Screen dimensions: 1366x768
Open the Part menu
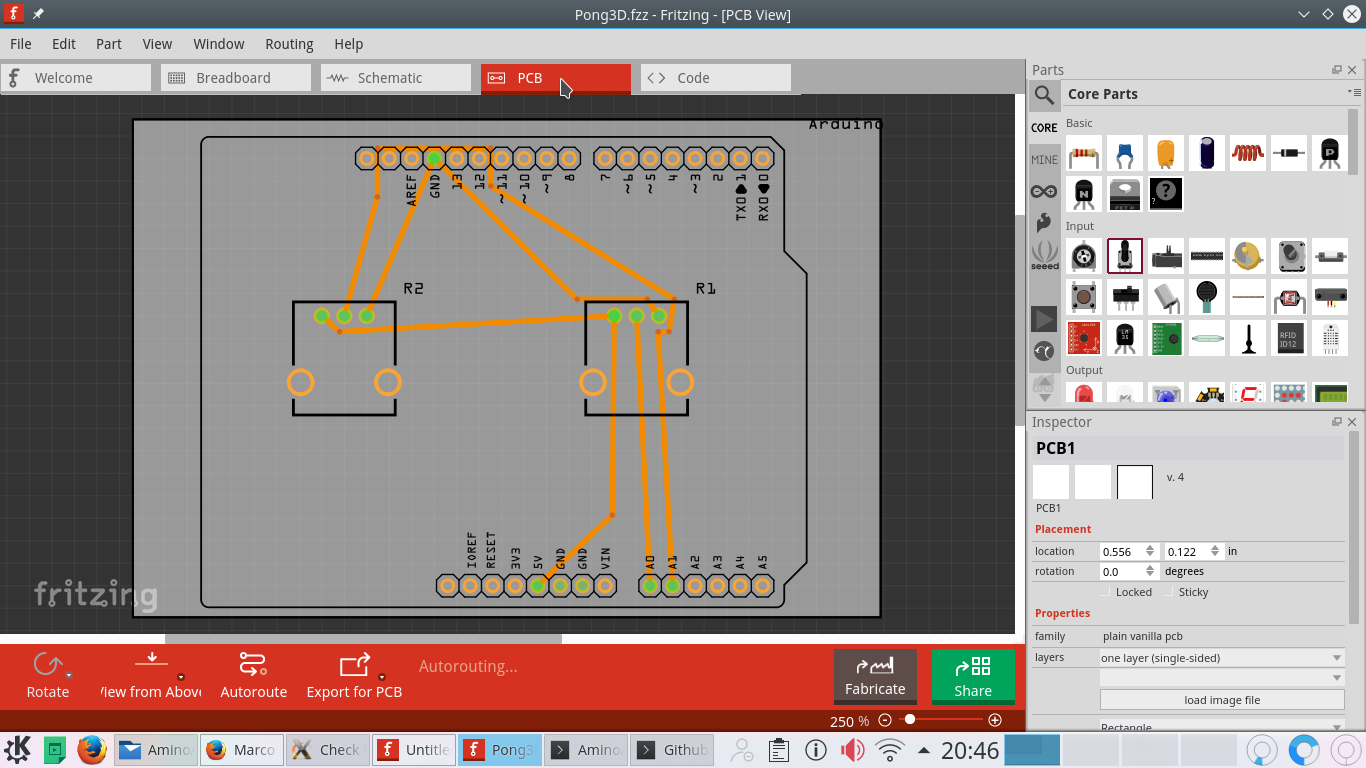pos(109,44)
